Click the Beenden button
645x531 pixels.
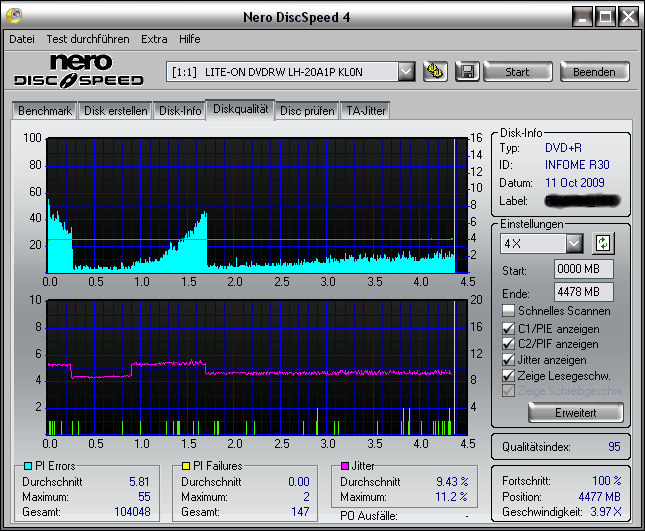coord(594,72)
